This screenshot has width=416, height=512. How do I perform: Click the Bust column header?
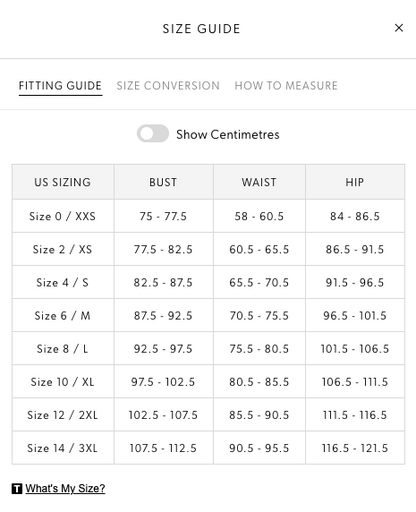click(x=163, y=182)
